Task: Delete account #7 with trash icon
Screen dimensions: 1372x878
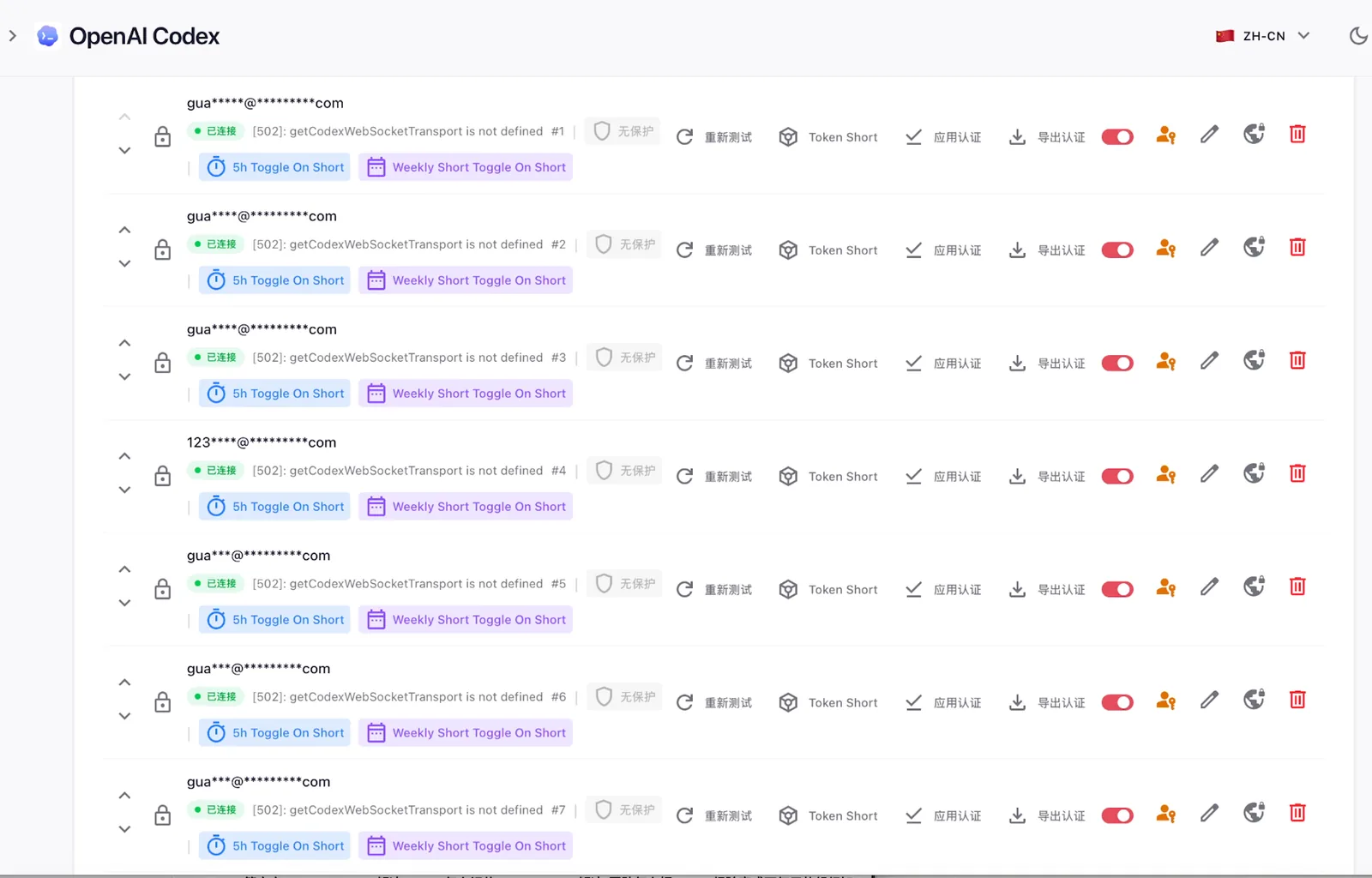Action: tap(1297, 813)
